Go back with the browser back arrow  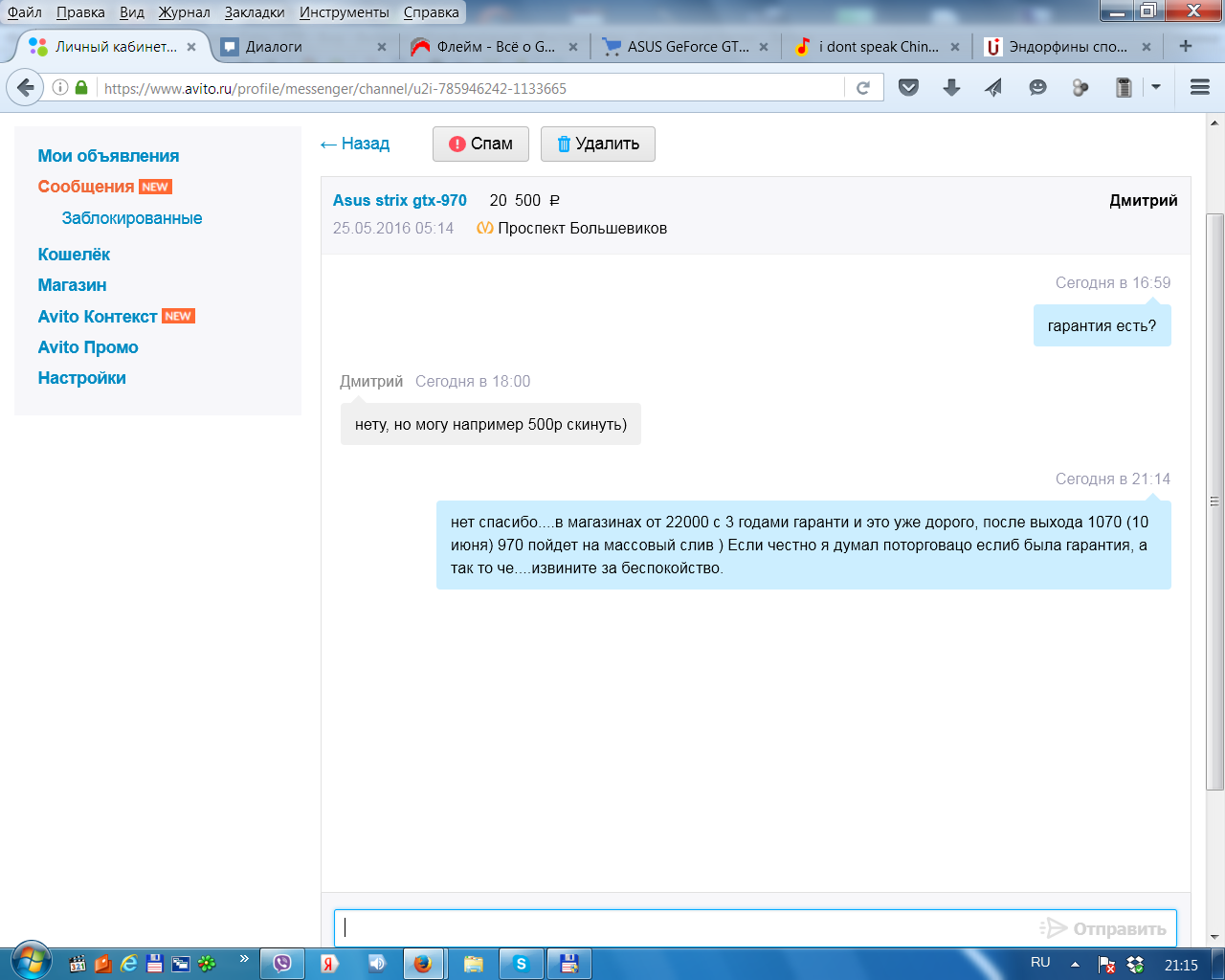click(25, 87)
